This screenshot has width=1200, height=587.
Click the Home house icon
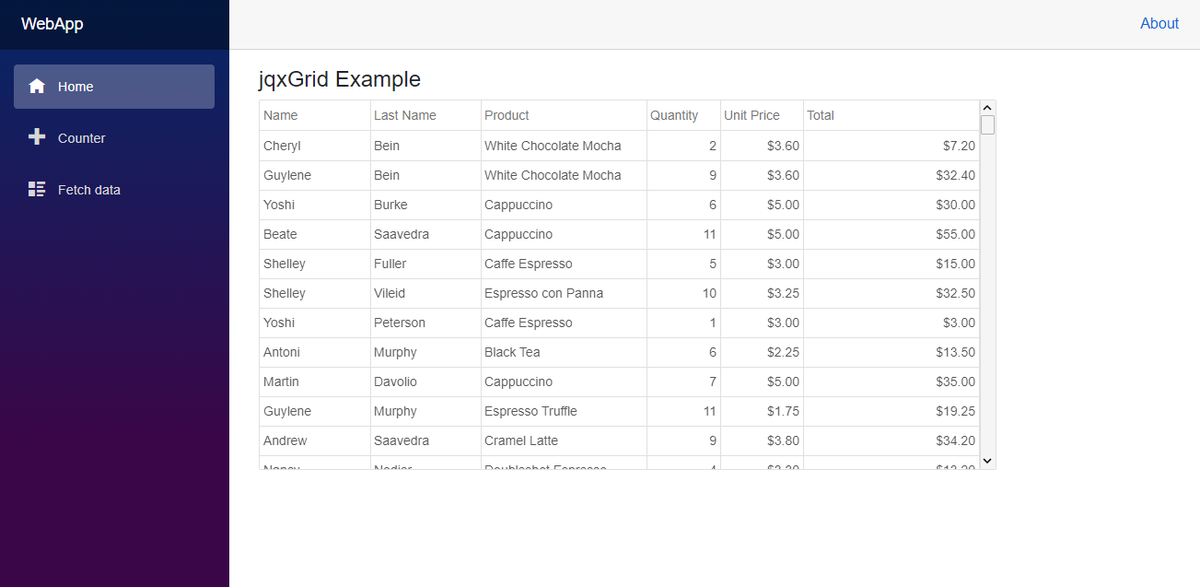point(37,86)
